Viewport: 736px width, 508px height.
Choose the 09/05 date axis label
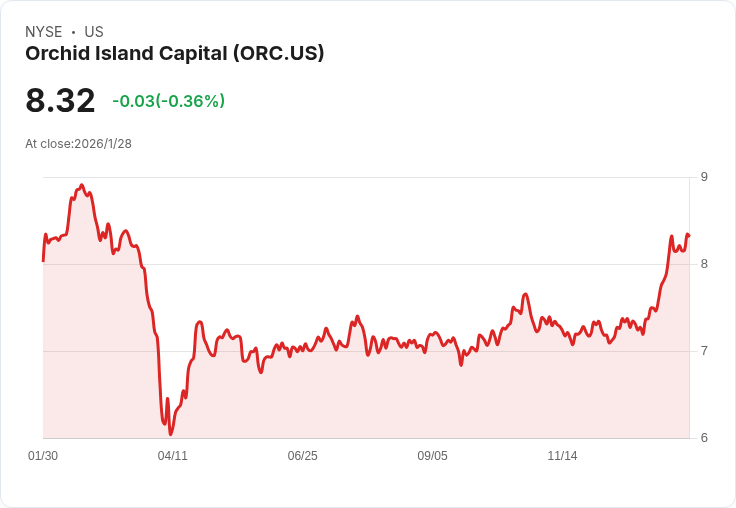coord(432,455)
